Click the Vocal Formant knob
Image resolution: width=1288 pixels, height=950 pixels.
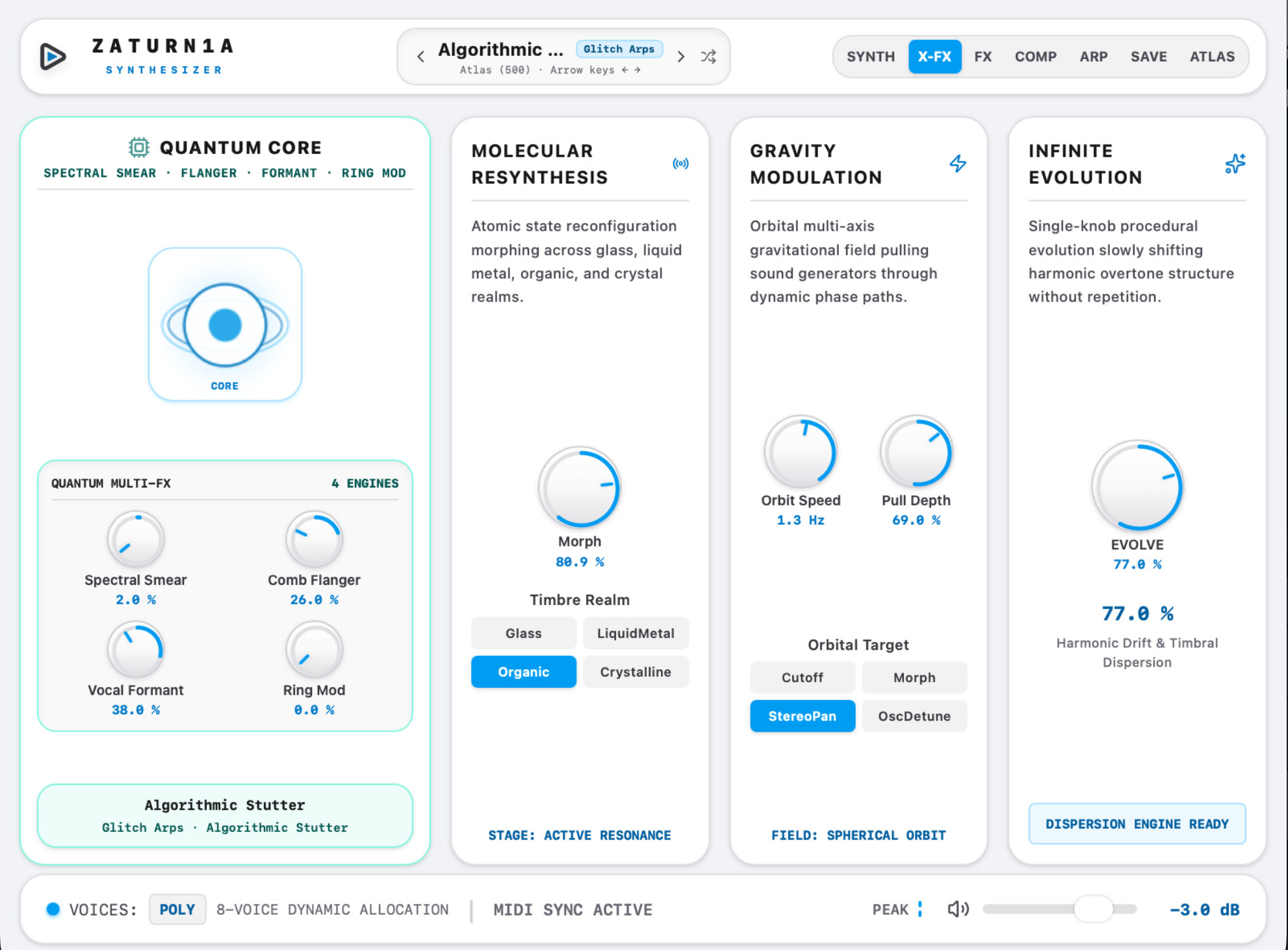(x=135, y=650)
